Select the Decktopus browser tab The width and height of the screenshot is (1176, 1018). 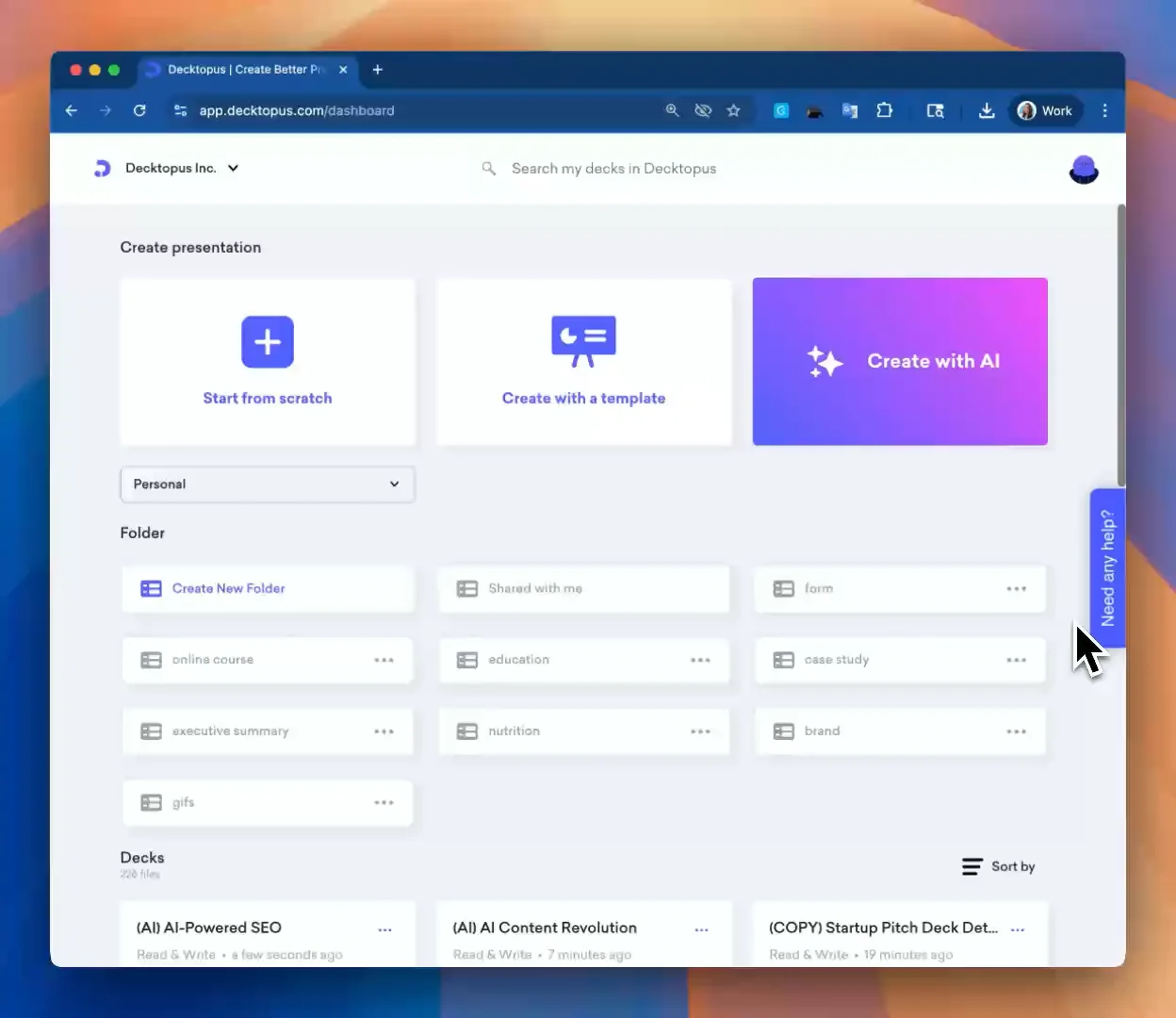pos(245,70)
